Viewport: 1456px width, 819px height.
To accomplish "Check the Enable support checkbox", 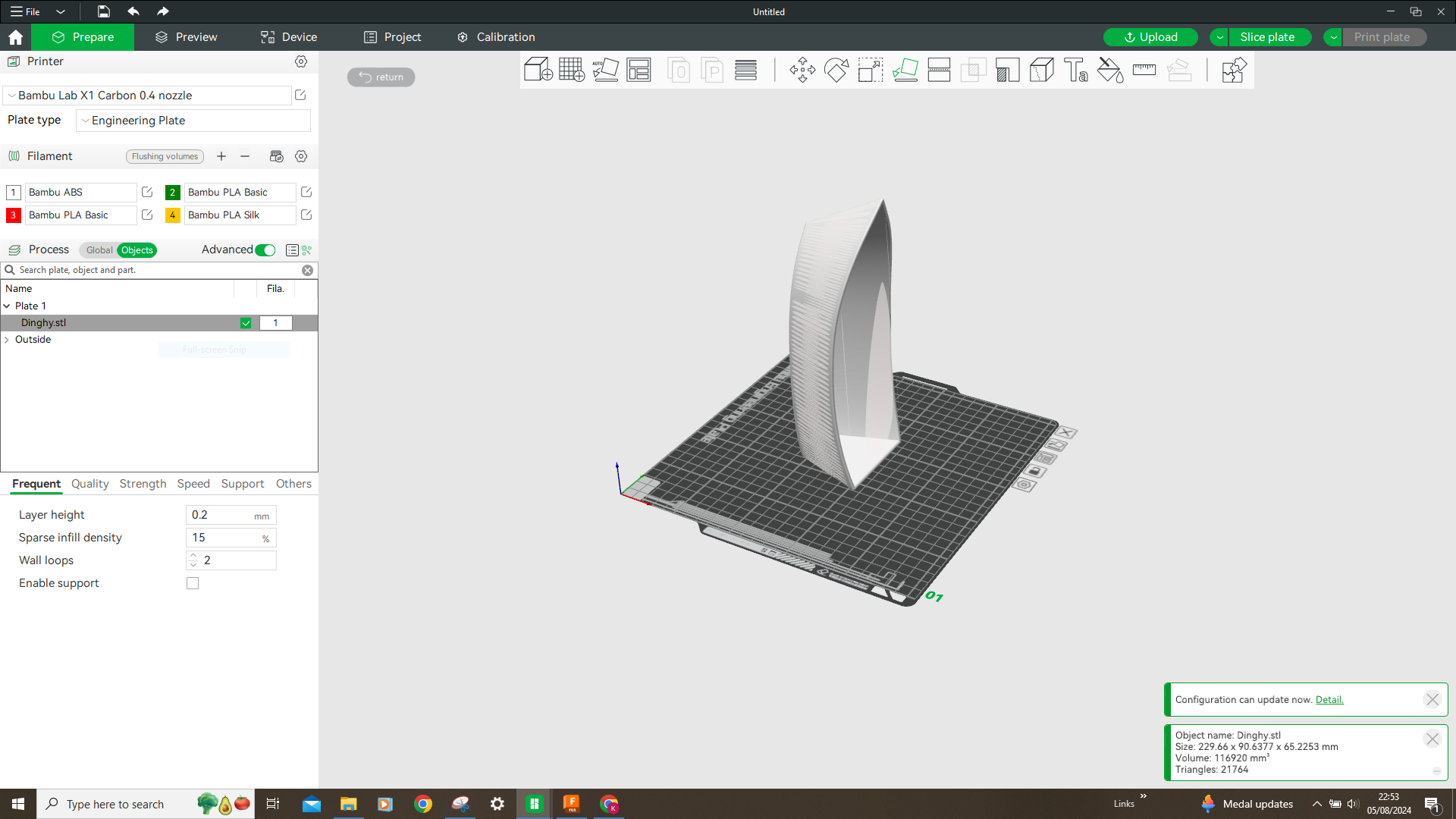I will click(193, 583).
